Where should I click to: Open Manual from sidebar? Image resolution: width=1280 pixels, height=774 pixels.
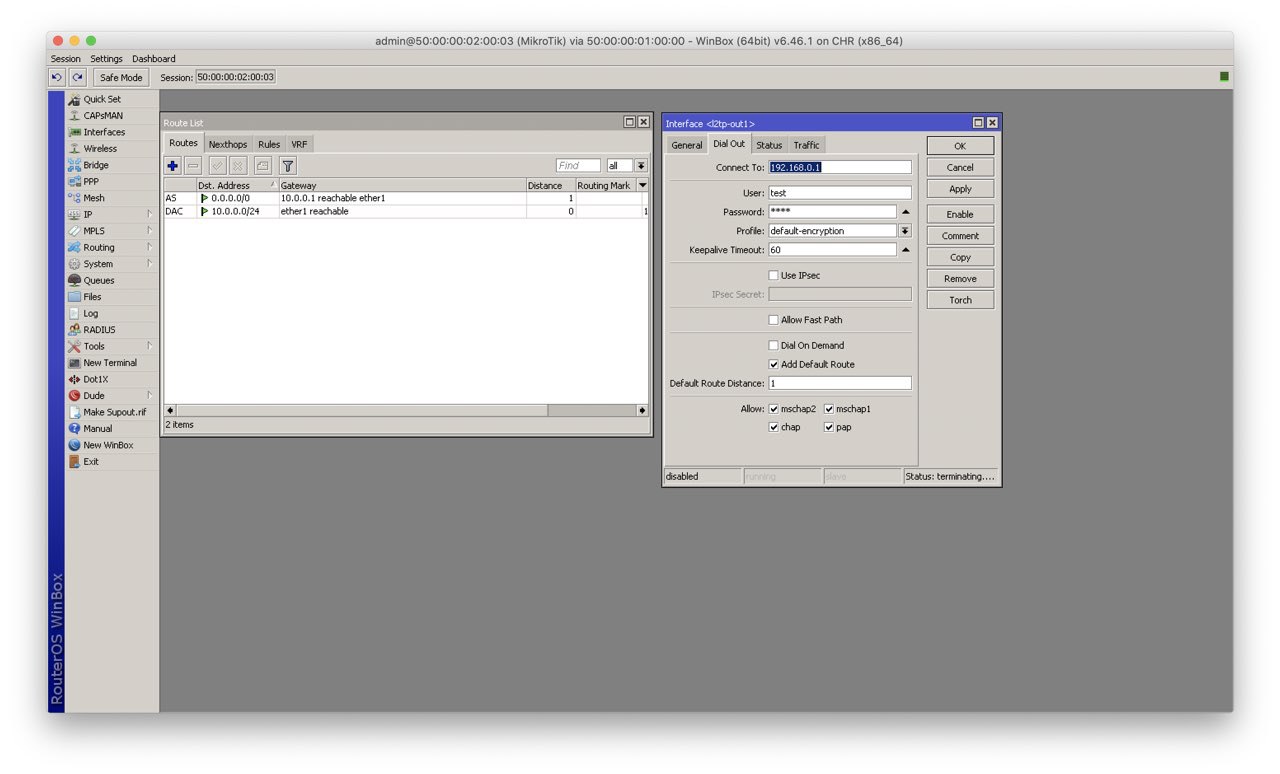pos(98,429)
